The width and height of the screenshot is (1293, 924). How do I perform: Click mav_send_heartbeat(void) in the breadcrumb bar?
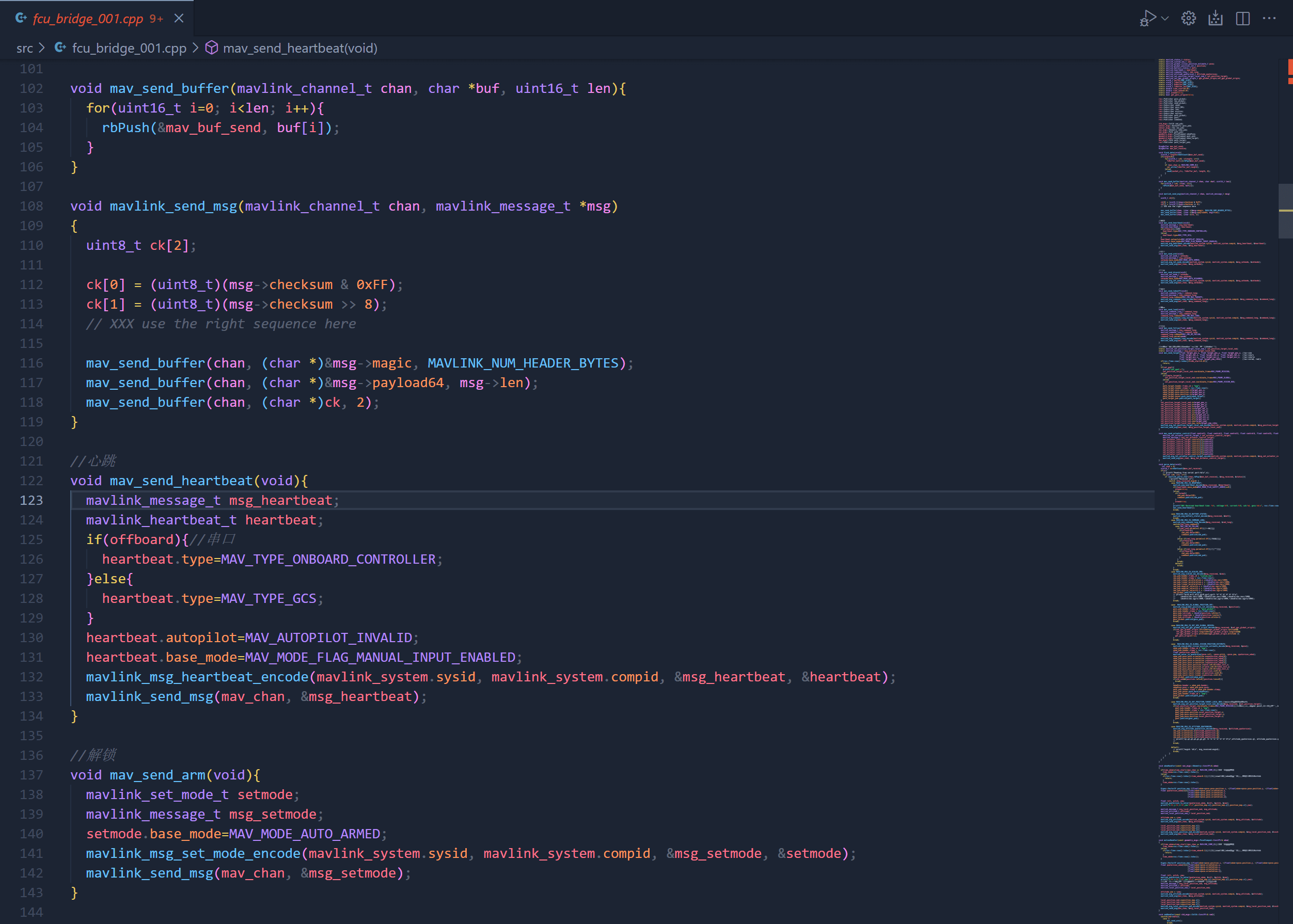pyautogui.click(x=300, y=48)
